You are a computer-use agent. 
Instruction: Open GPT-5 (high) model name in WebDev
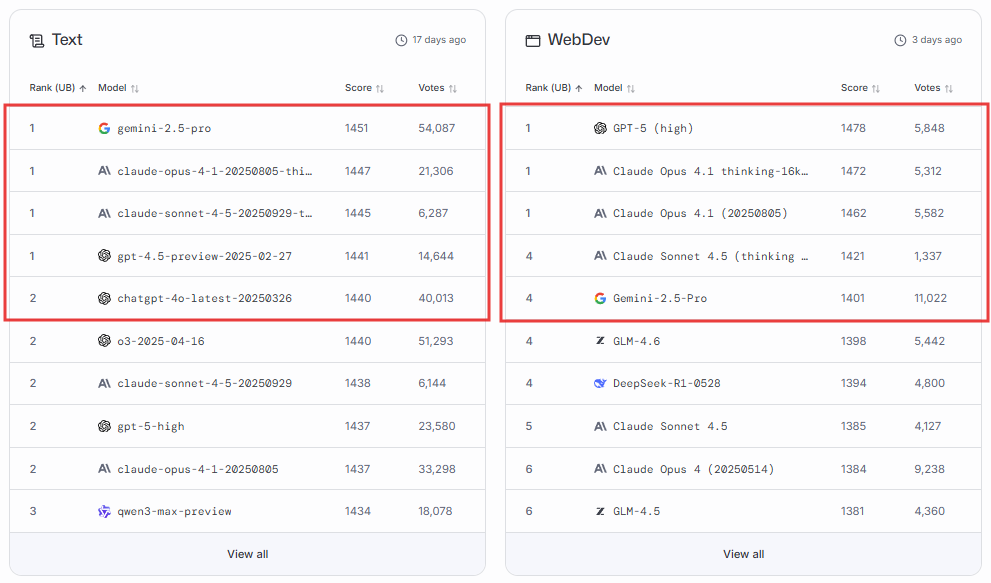click(x=653, y=128)
